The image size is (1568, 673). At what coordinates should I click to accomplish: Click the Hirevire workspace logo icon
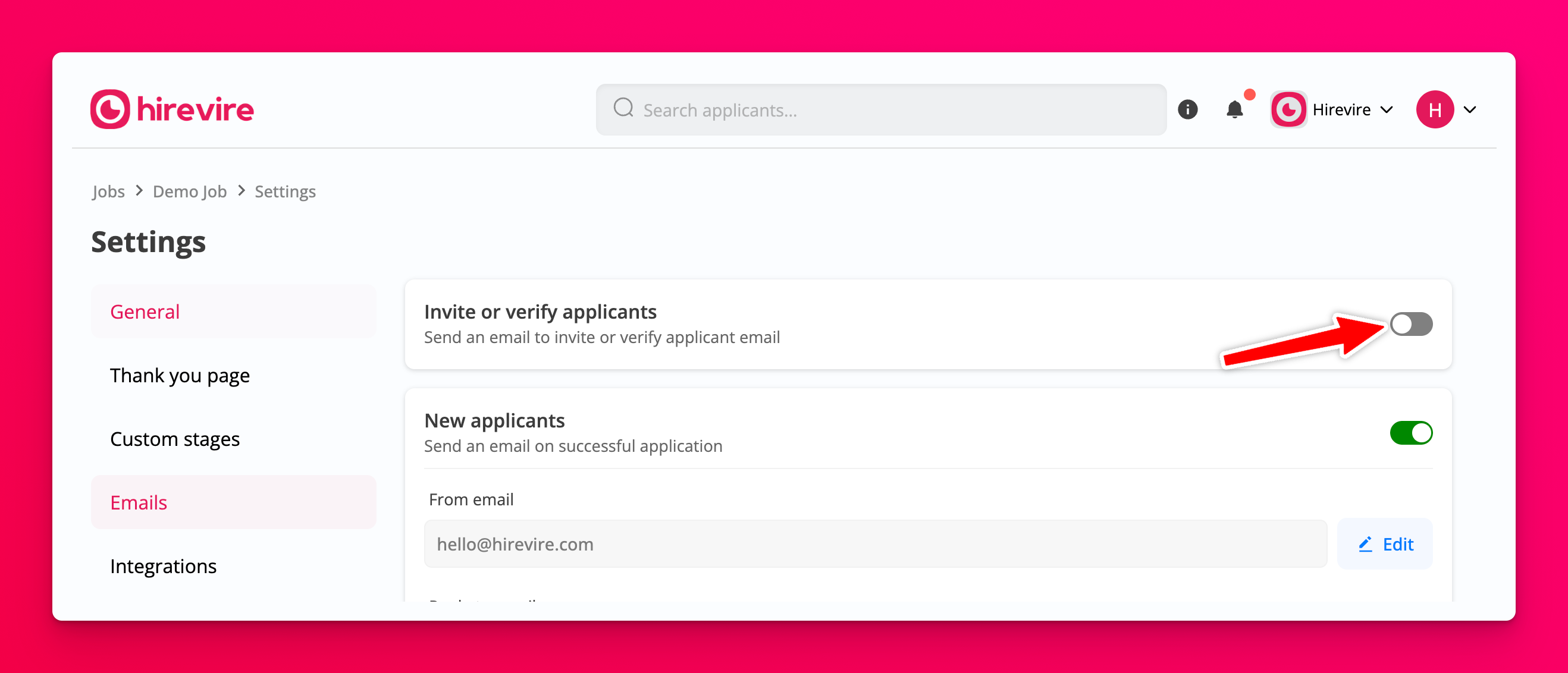tap(1288, 109)
